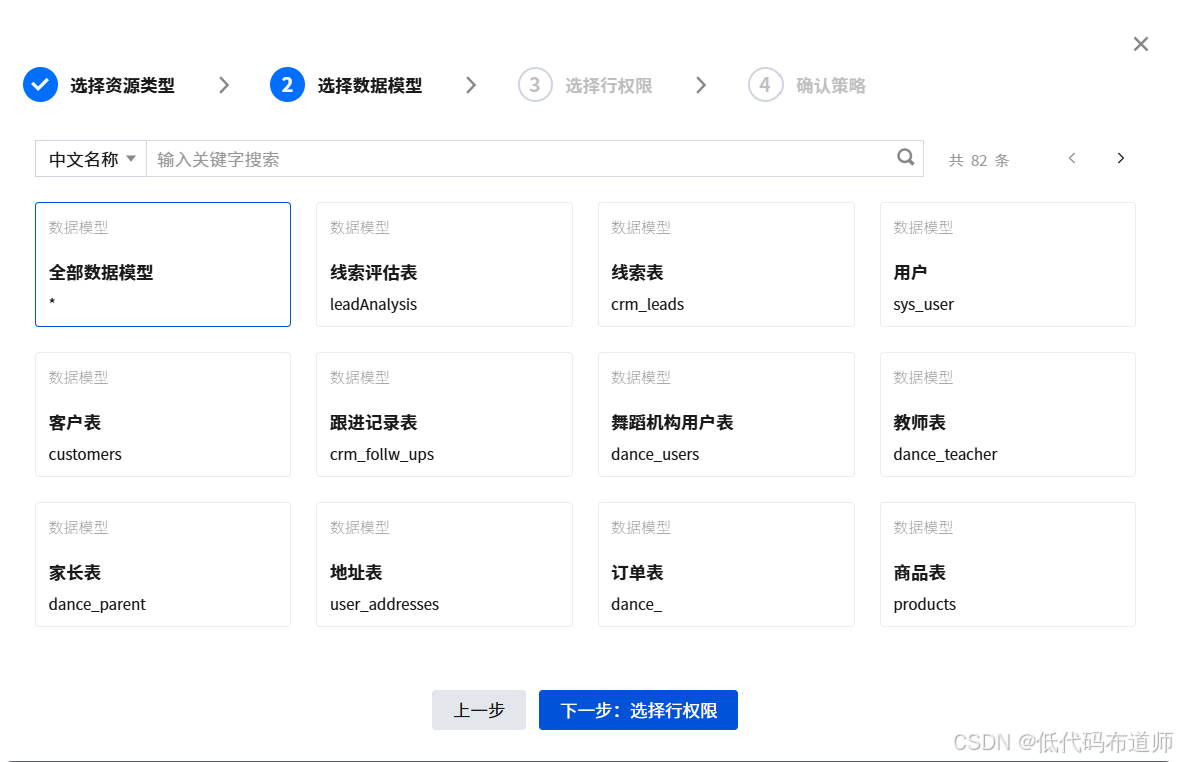Click the previous page arrow
Image resolution: width=1177 pixels, height=762 pixels.
[x=1072, y=158]
